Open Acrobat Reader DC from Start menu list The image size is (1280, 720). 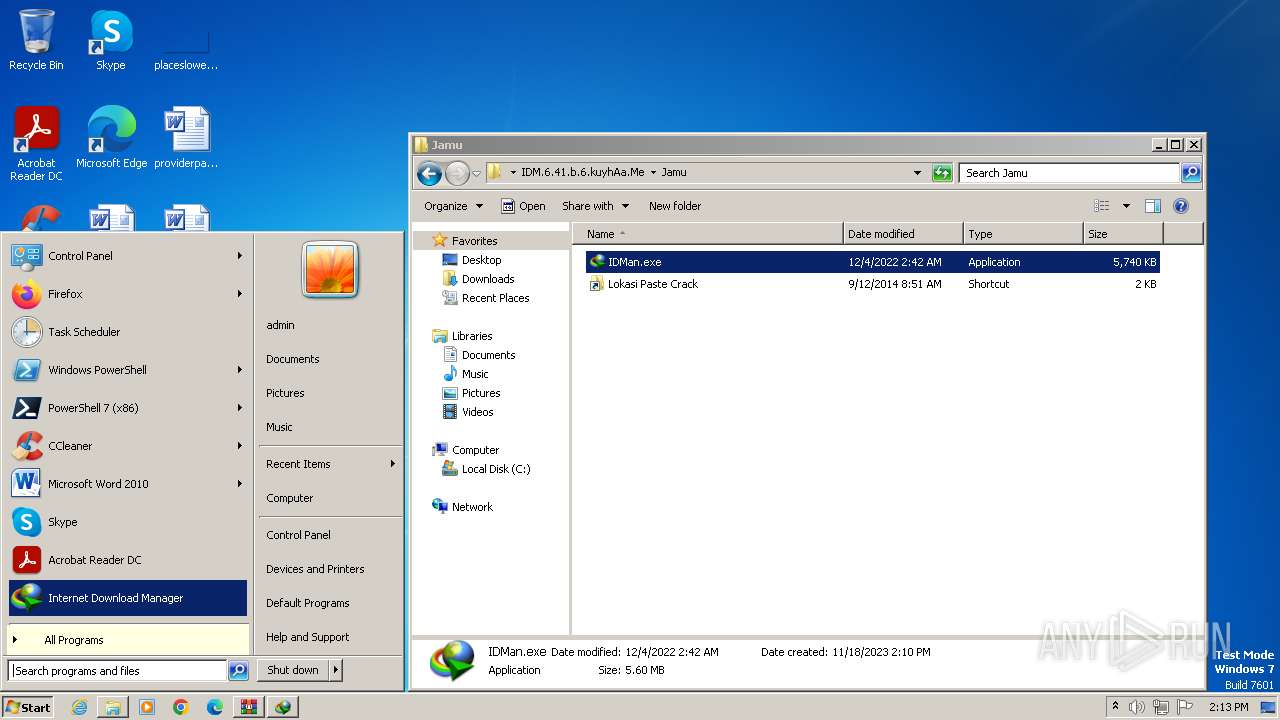pyautogui.click(x=127, y=560)
